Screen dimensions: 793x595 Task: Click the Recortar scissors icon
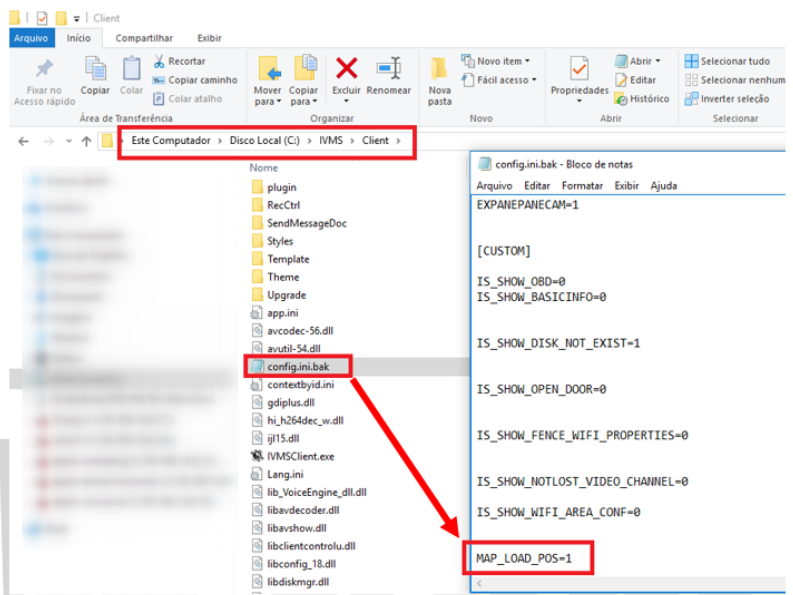click(x=159, y=61)
